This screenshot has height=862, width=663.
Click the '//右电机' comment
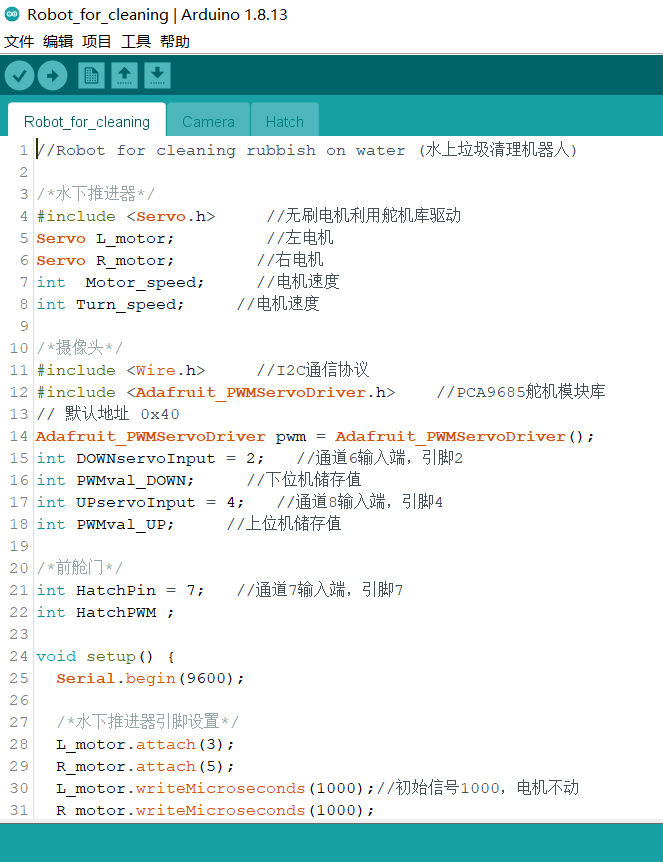(290, 260)
